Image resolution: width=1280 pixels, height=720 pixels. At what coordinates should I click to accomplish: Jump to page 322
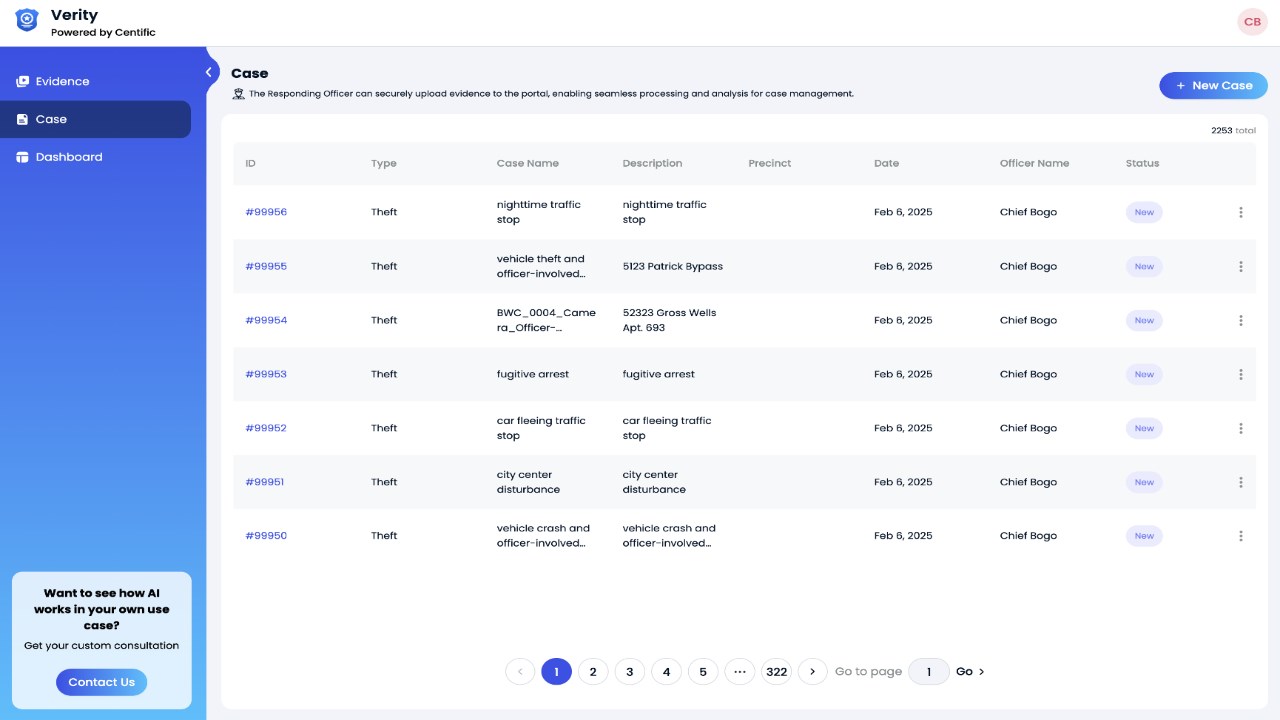[x=776, y=672]
